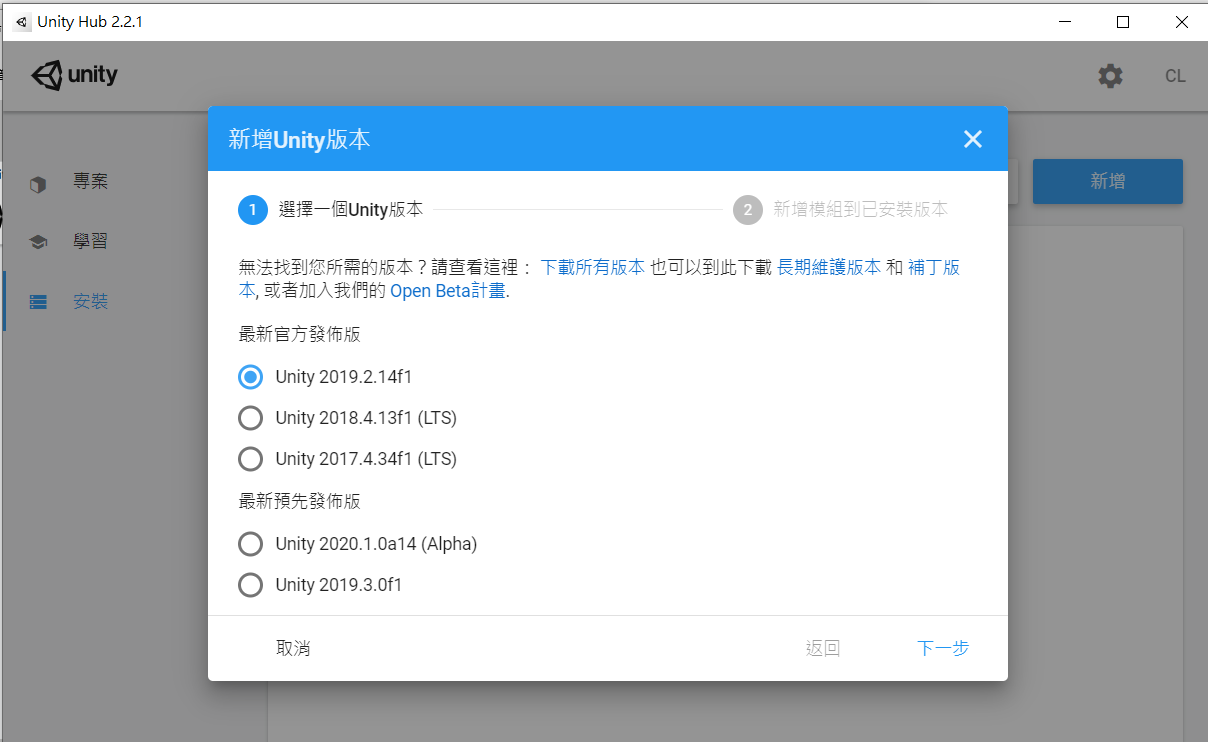Click step 1 circle 選擇一個Unity版本
This screenshot has width=1208, height=742.
[x=253, y=210]
